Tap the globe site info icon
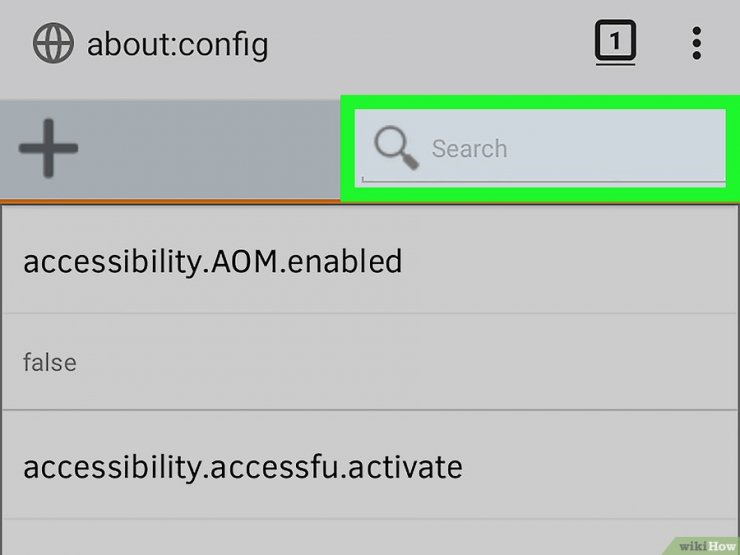 click(x=53, y=43)
